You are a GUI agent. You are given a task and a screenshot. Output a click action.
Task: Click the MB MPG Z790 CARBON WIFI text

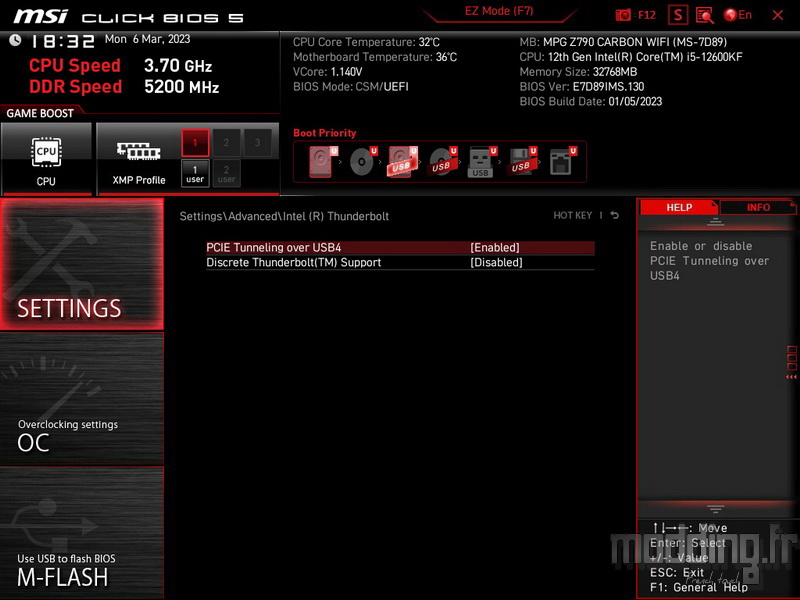(x=623, y=42)
